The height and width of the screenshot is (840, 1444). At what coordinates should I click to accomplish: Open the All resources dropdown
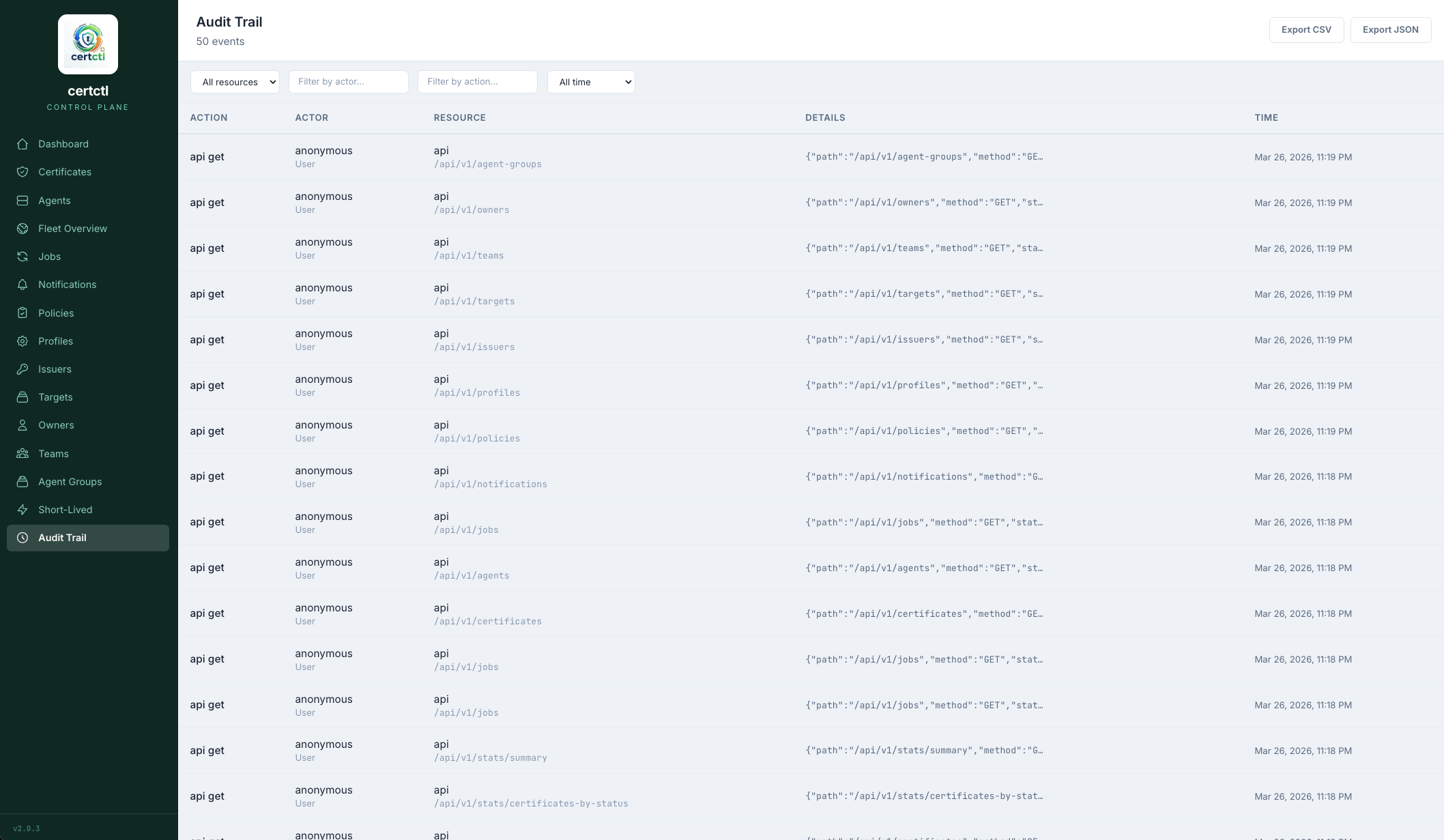coord(235,82)
